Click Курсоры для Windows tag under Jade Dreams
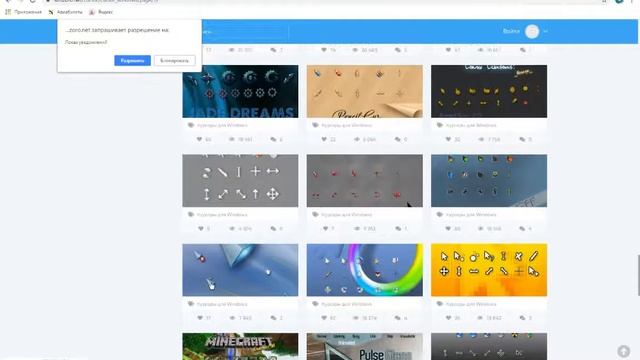640x360 pixels. (x=222, y=125)
